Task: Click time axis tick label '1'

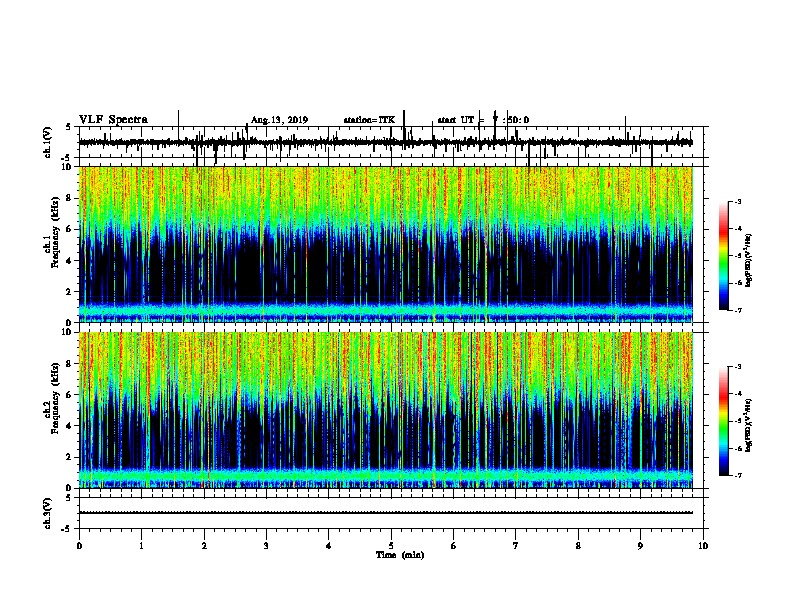Action: [x=141, y=546]
